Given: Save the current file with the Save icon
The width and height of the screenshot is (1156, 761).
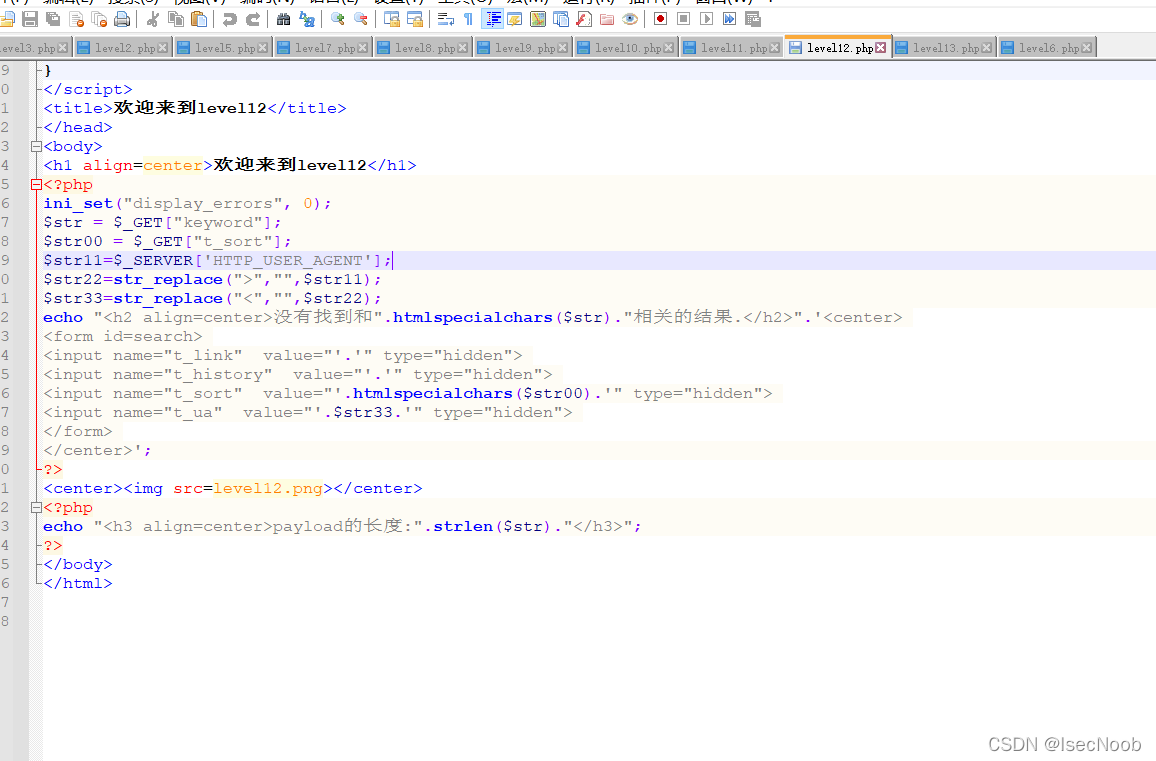Looking at the screenshot, I should coord(29,18).
